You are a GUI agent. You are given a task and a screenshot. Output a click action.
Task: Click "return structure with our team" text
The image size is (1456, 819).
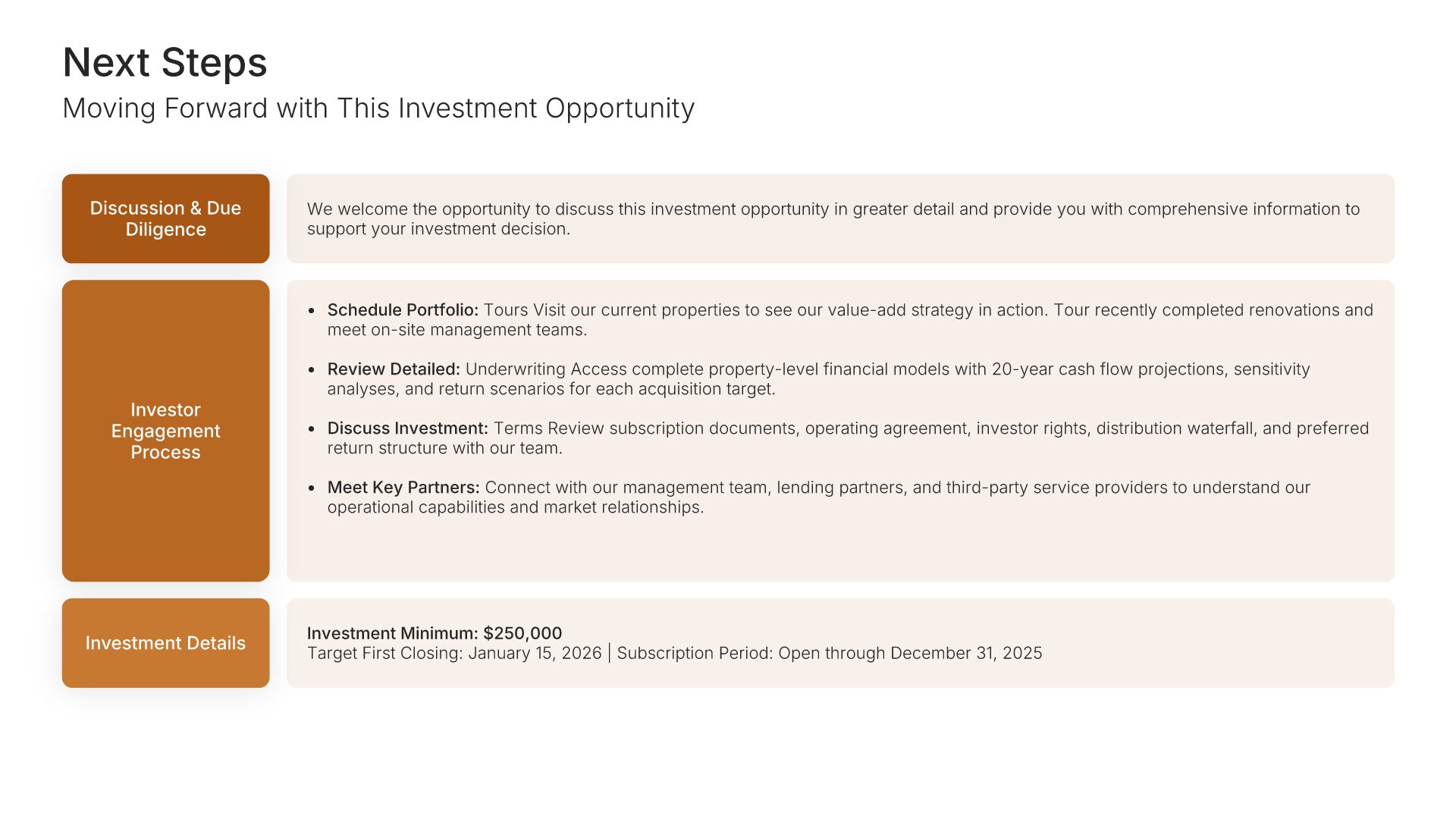tap(444, 448)
